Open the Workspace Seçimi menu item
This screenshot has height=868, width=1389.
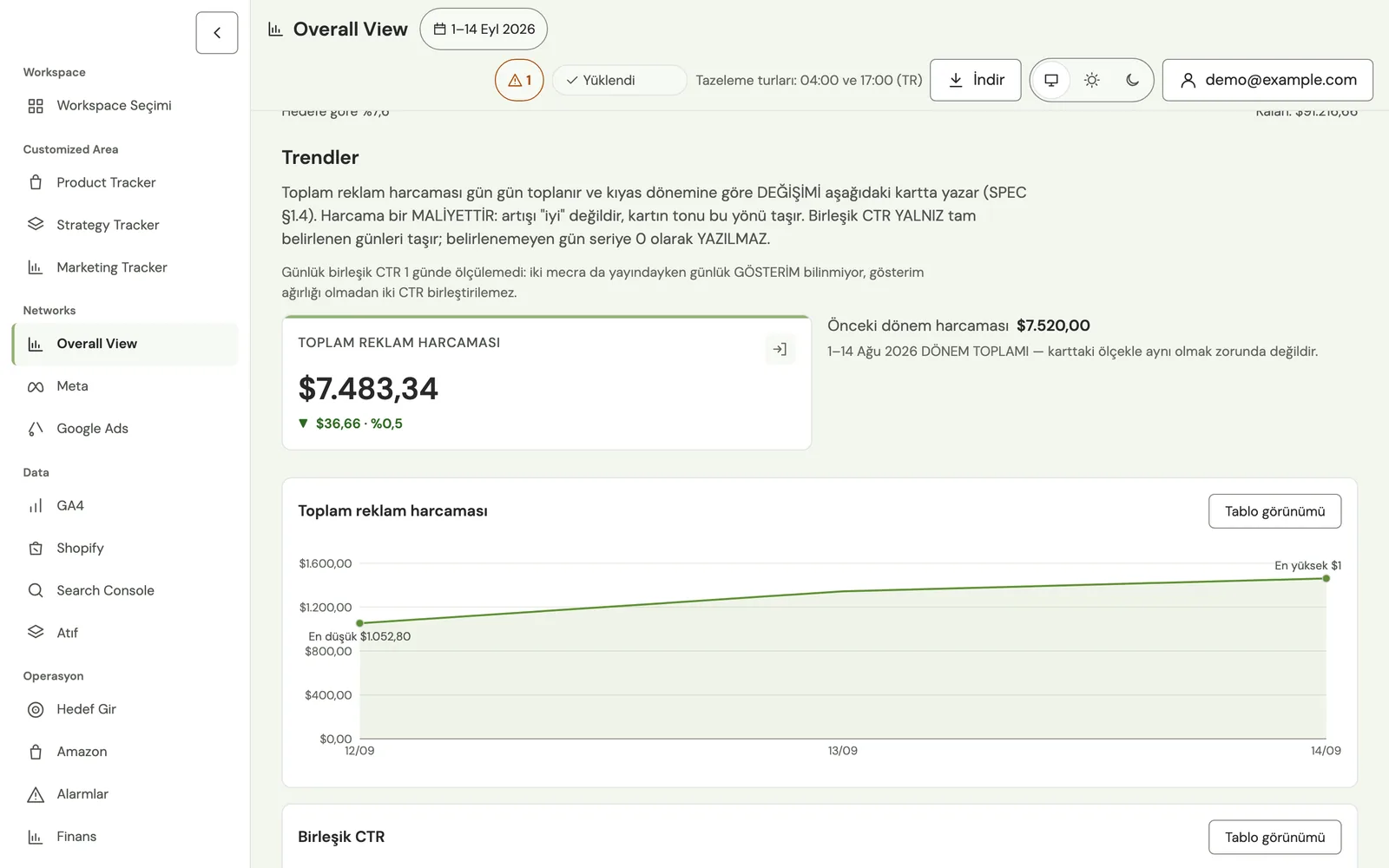coord(125,106)
